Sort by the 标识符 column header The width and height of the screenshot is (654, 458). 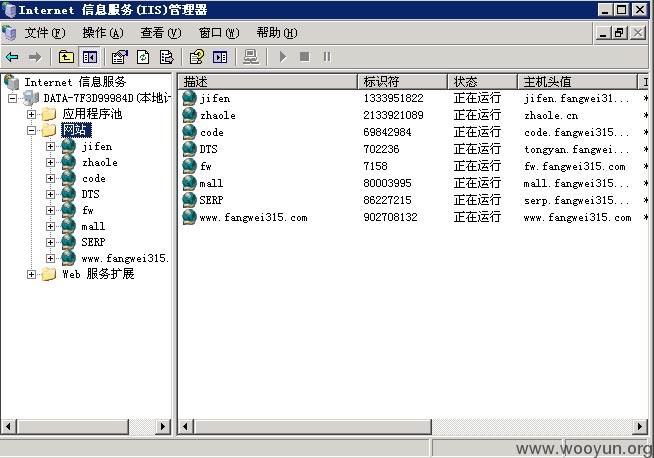pyautogui.click(x=402, y=82)
